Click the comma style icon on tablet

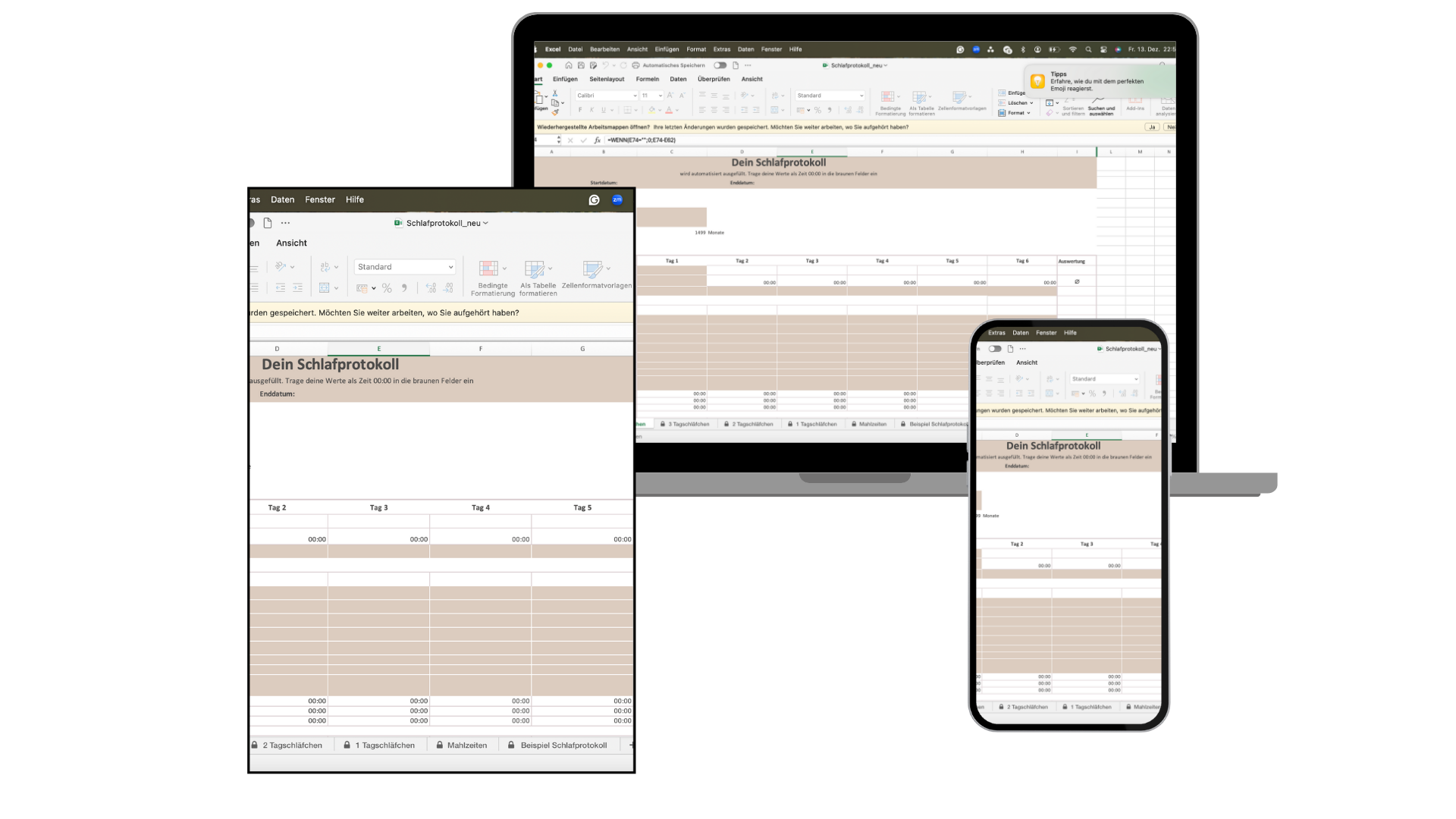404,288
